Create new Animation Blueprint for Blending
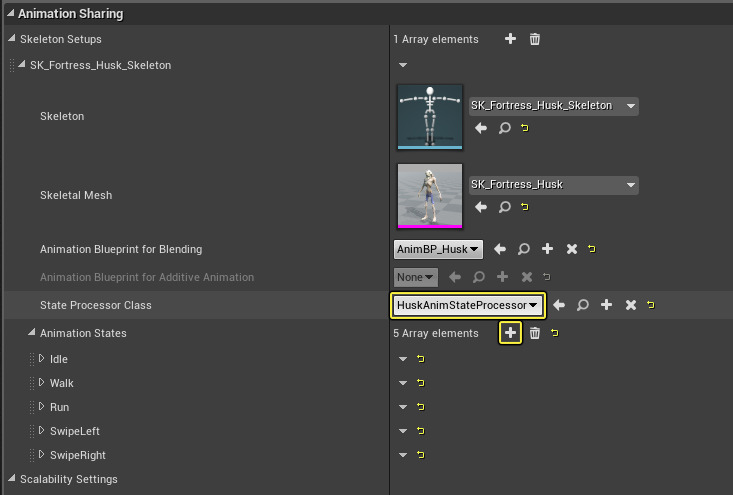This screenshot has width=733, height=495. coord(547,249)
